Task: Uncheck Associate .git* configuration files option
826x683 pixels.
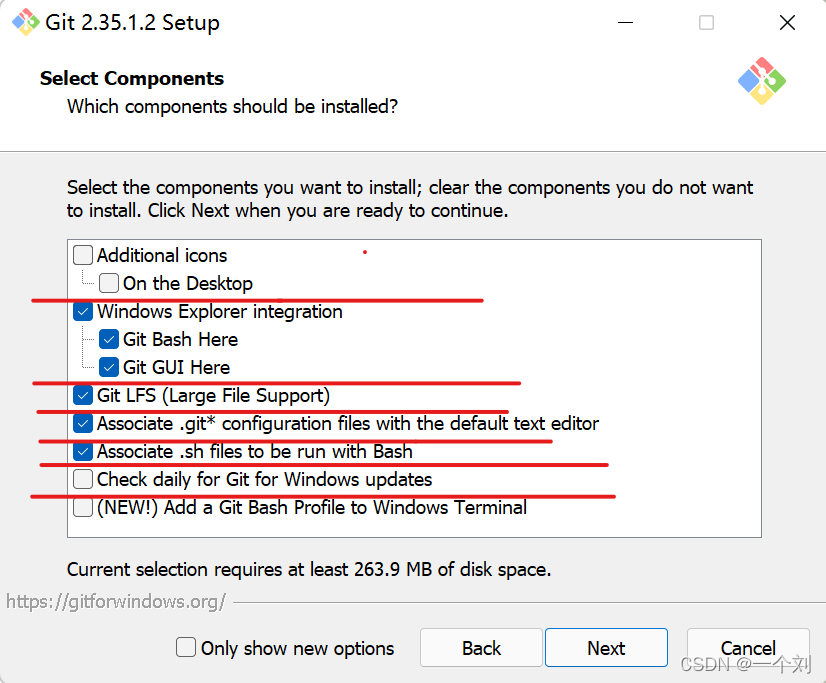Action: coord(84,423)
